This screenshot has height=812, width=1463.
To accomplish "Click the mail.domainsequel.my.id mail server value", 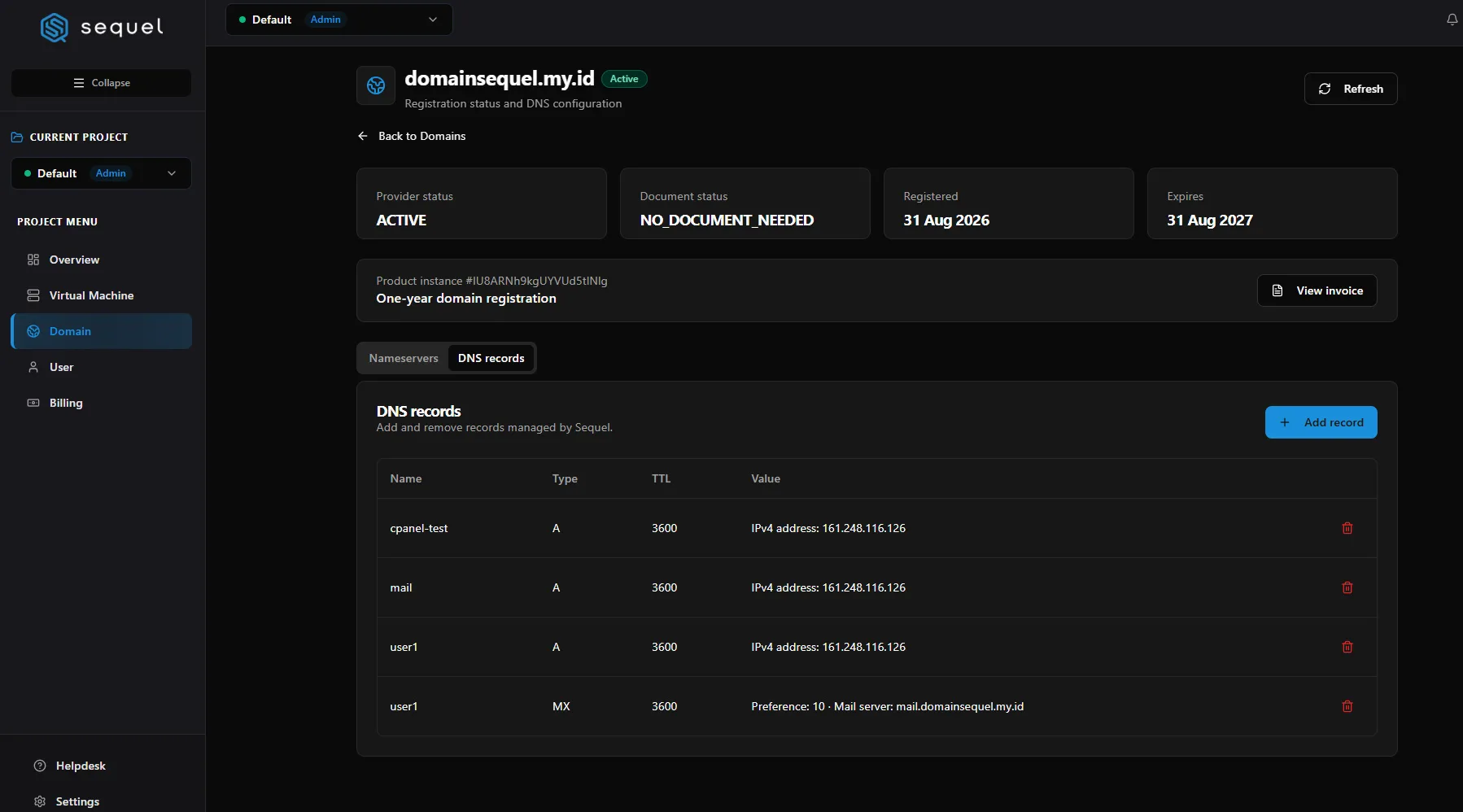I will [x=960, y=706].
